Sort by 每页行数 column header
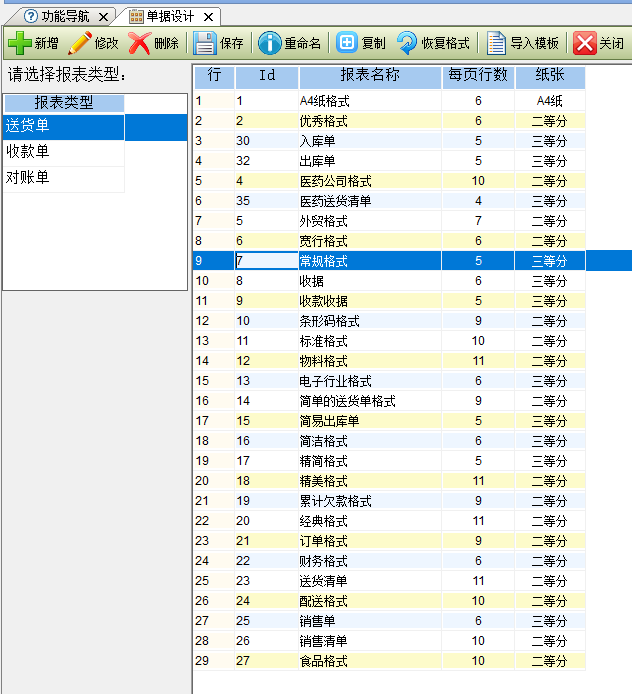The image size is (632, 694). coord(478,77)
